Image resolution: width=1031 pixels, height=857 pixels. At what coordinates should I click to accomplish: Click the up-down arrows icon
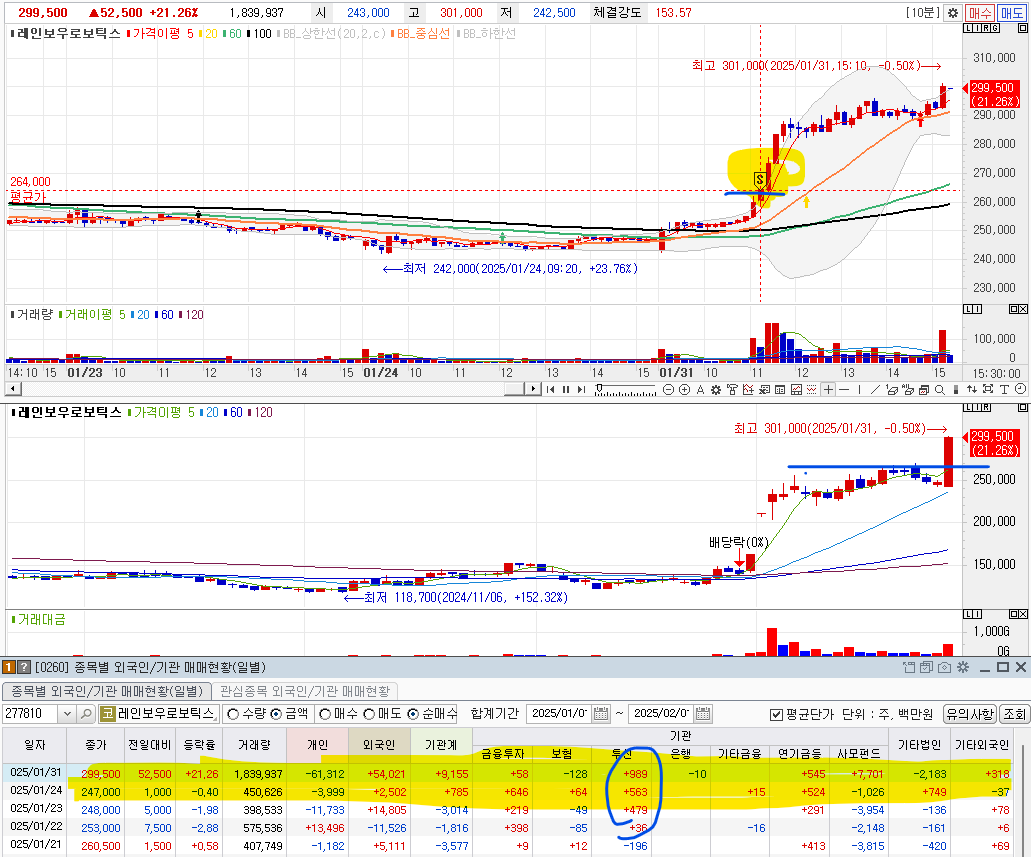(971, 389)
